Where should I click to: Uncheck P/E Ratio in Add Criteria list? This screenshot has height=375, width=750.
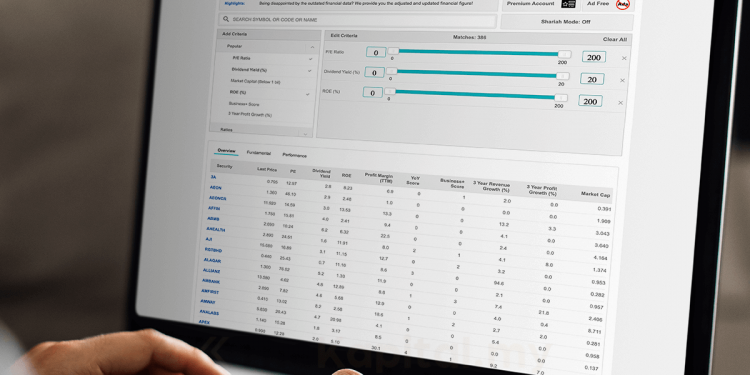click(310, 59)
